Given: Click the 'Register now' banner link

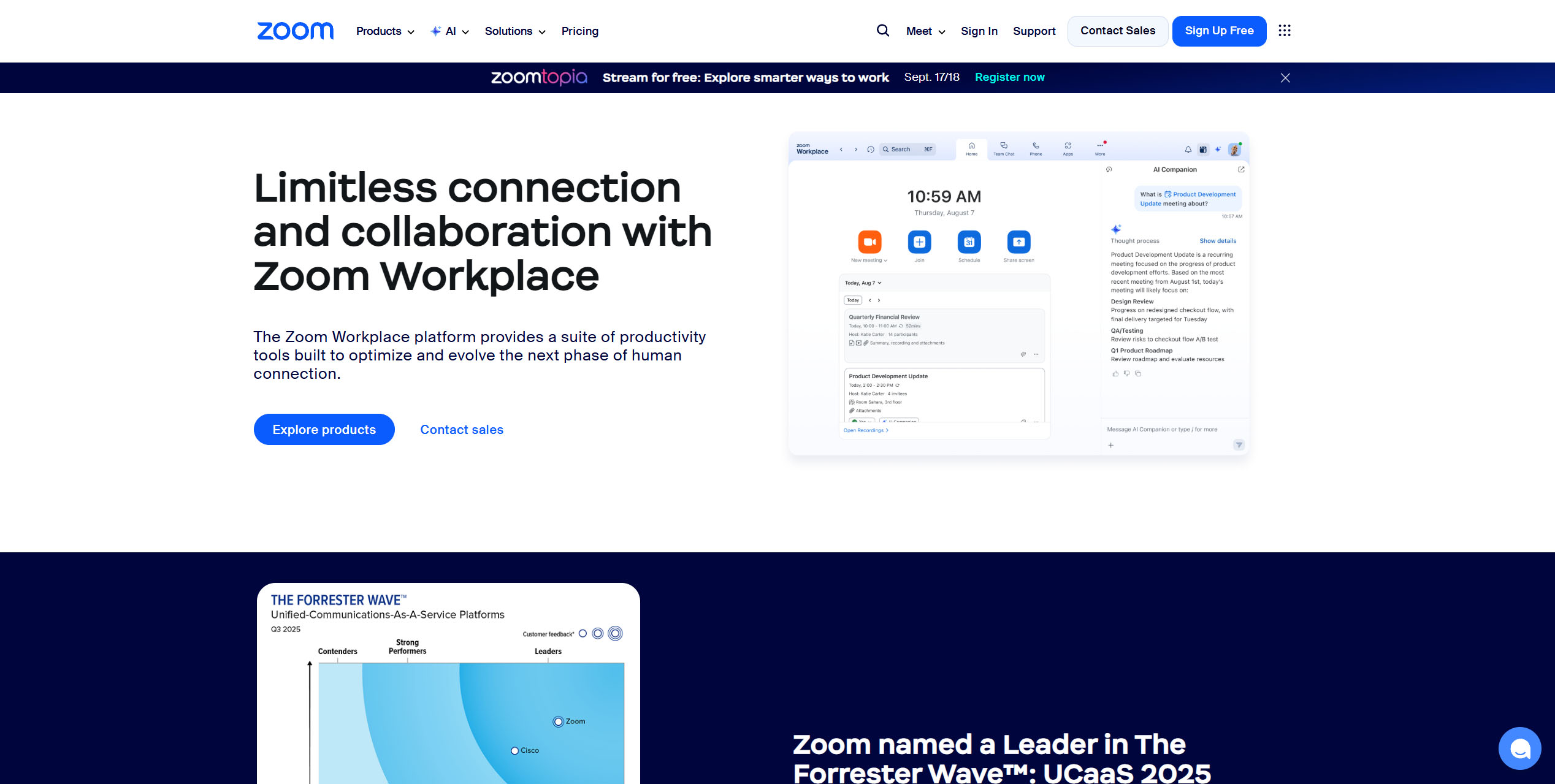Looking at the screenshot, I should point(1010,77).
